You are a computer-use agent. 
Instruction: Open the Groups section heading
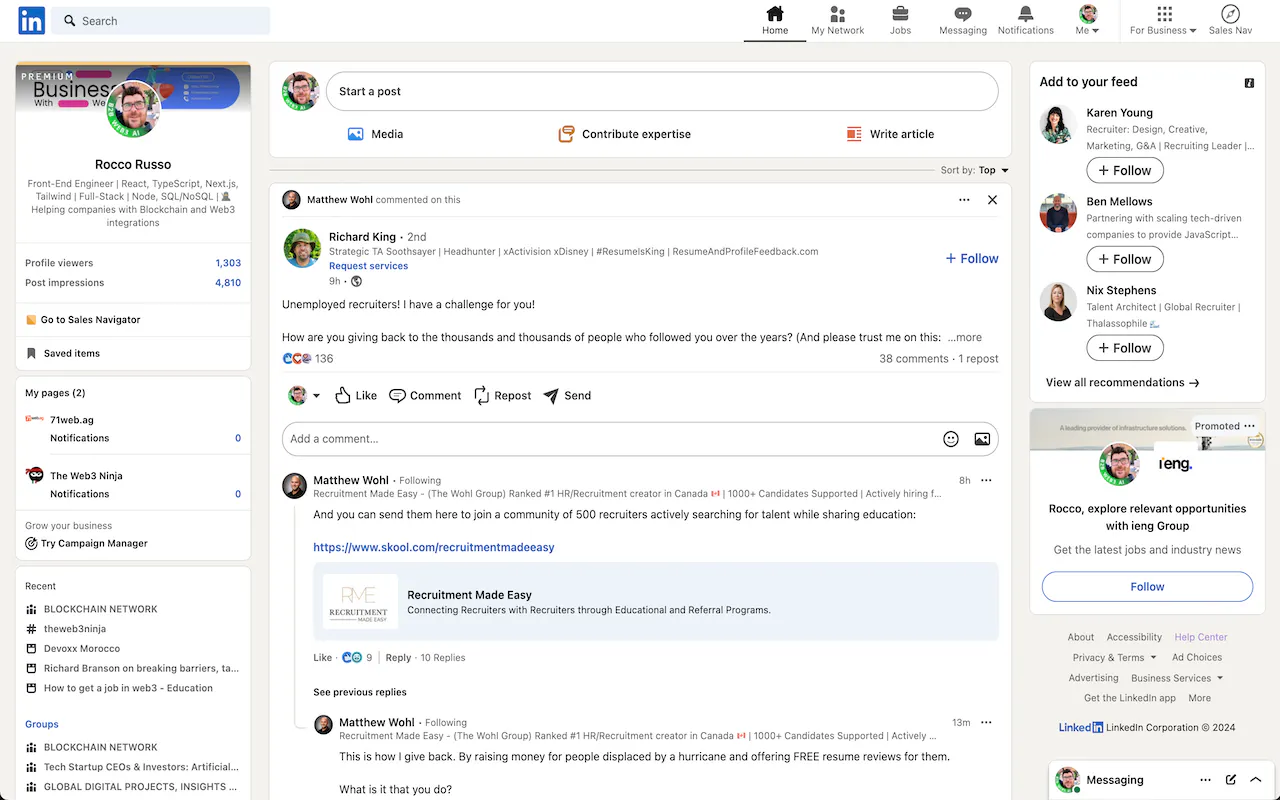[x=42, y=724]
